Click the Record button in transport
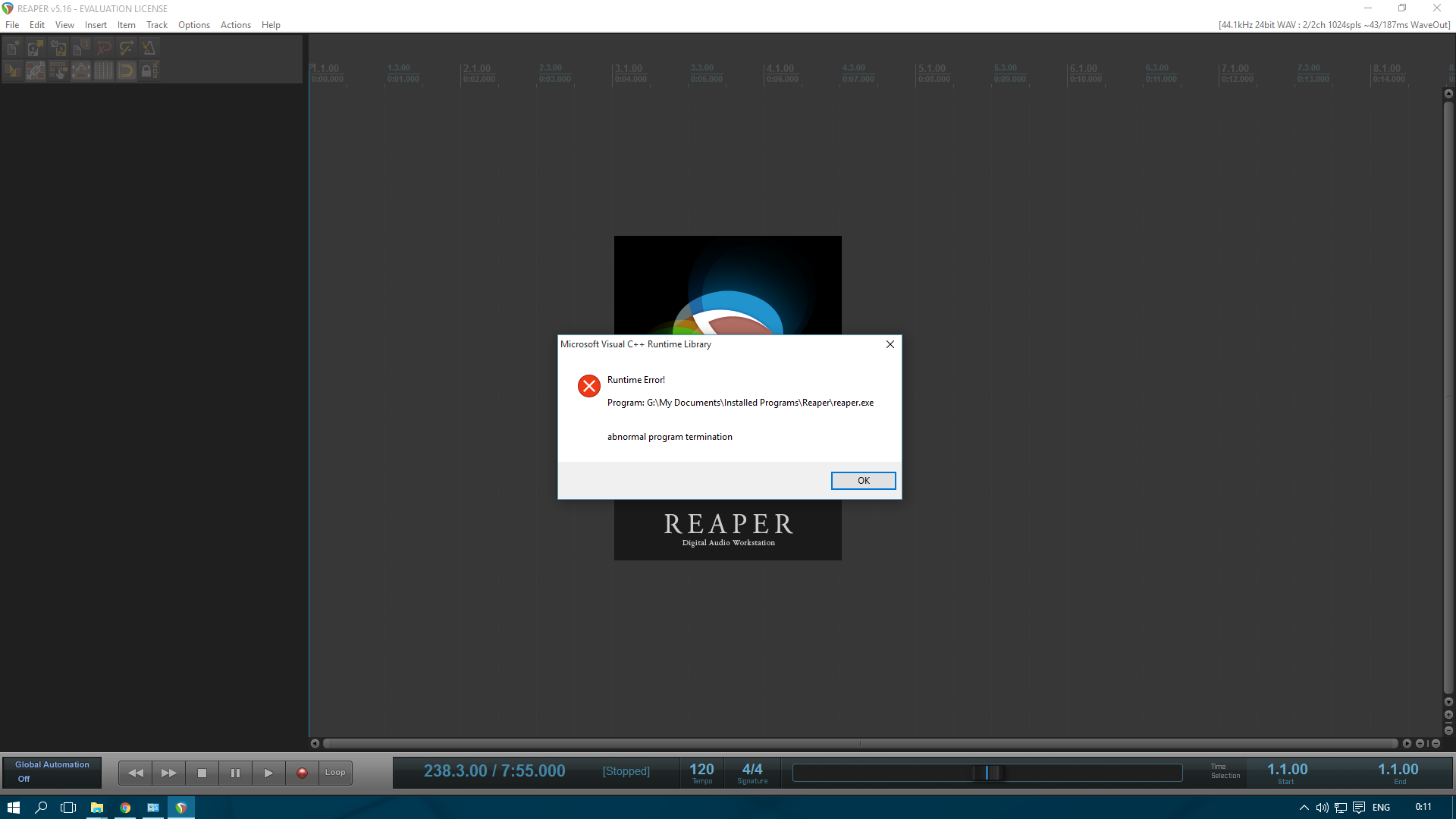The image size is (1456, 819). [x=302, y=773]
